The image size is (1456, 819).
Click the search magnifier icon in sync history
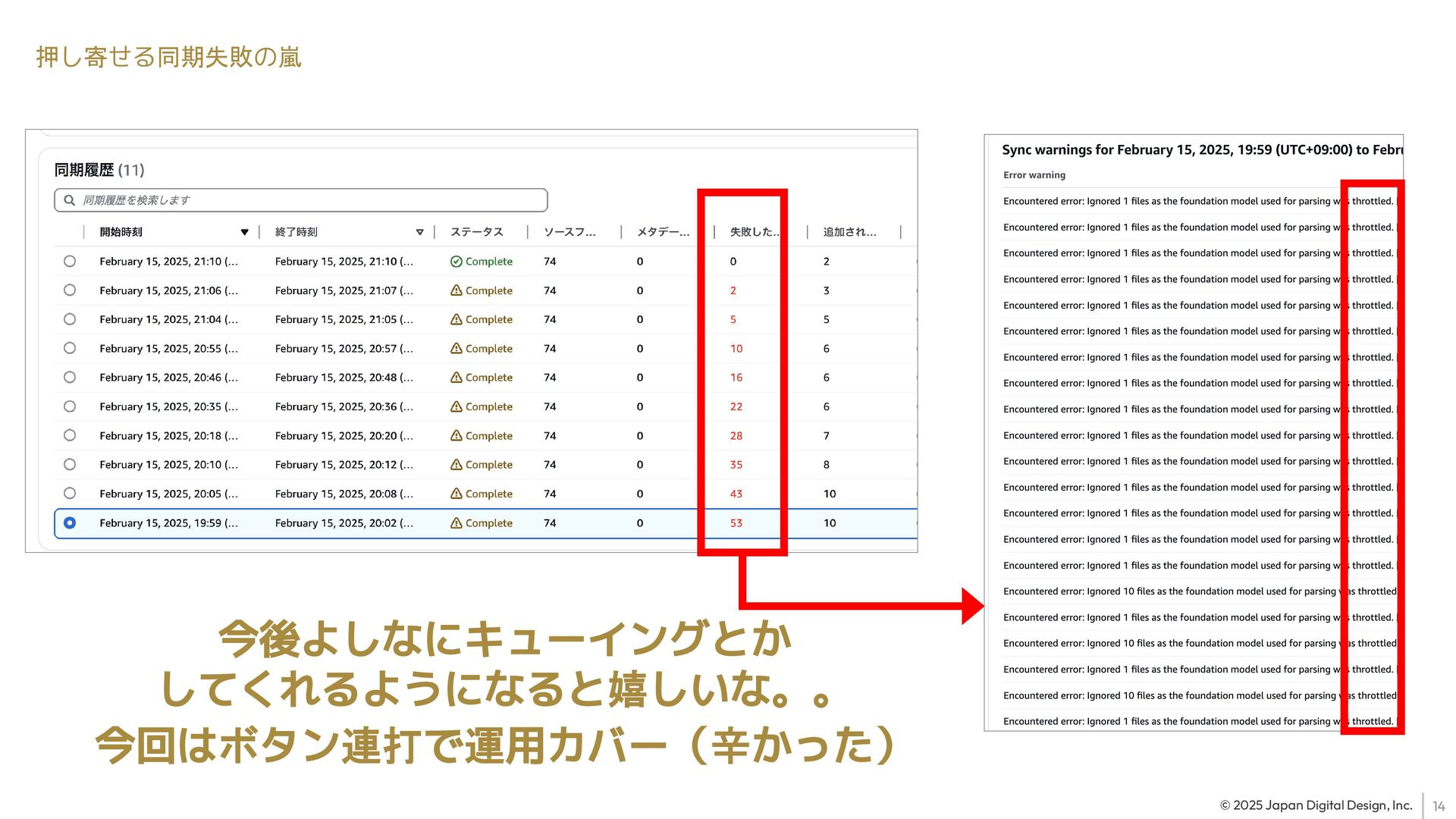(x=70, y=200)
